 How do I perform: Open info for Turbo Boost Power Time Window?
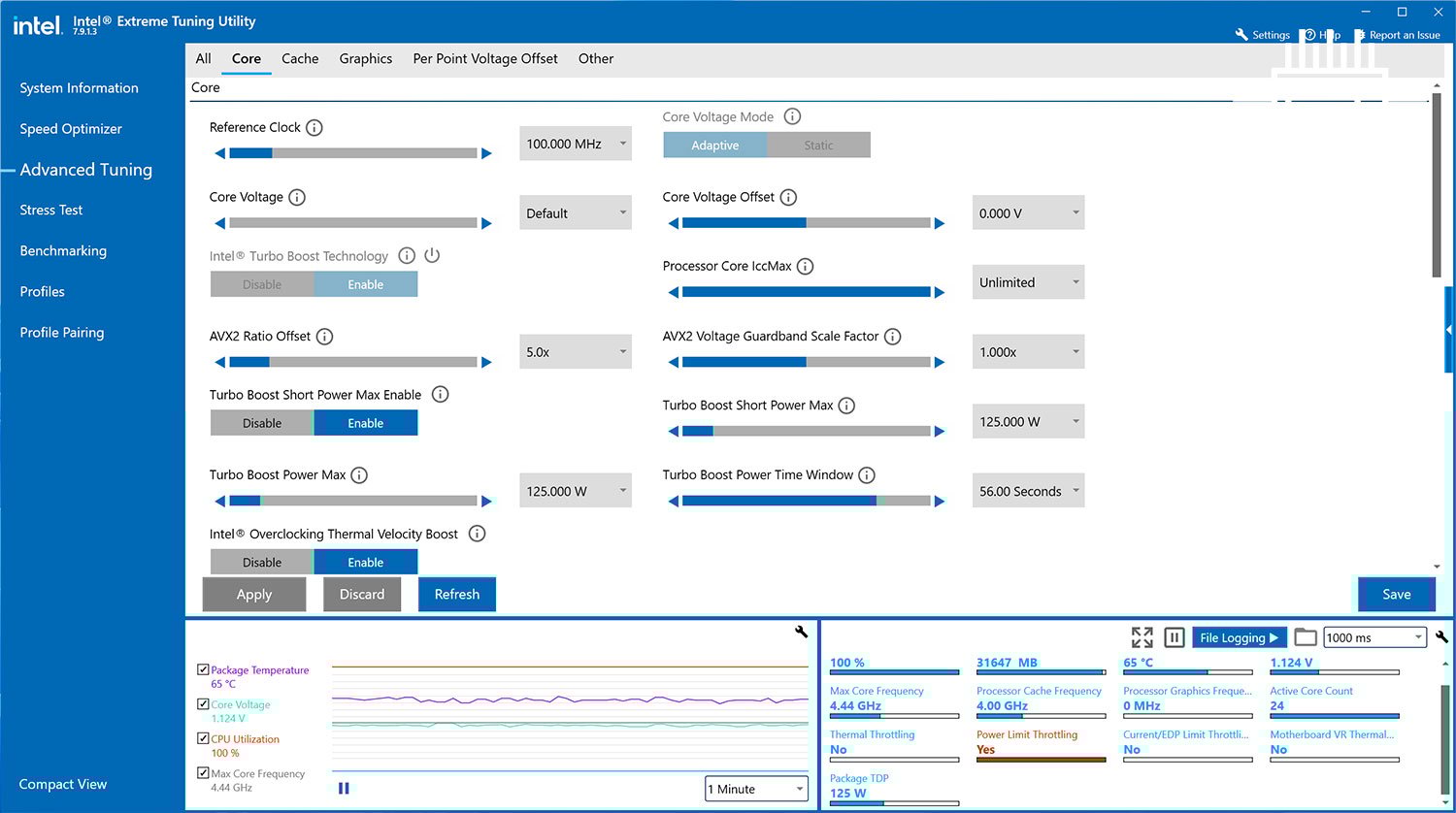point(867,475)
